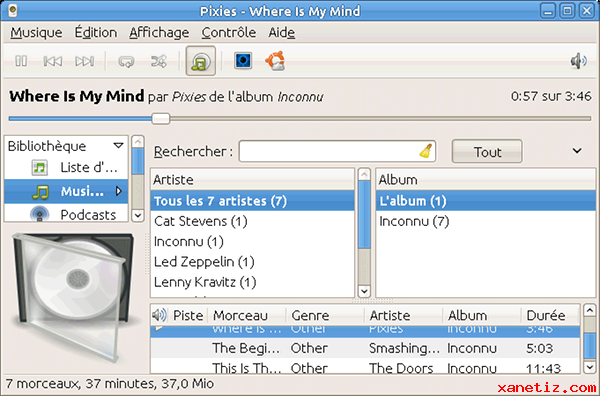
Task: Click the 7 morceaux status bar text
Action: pyautogui.click(x=109, y=383)
